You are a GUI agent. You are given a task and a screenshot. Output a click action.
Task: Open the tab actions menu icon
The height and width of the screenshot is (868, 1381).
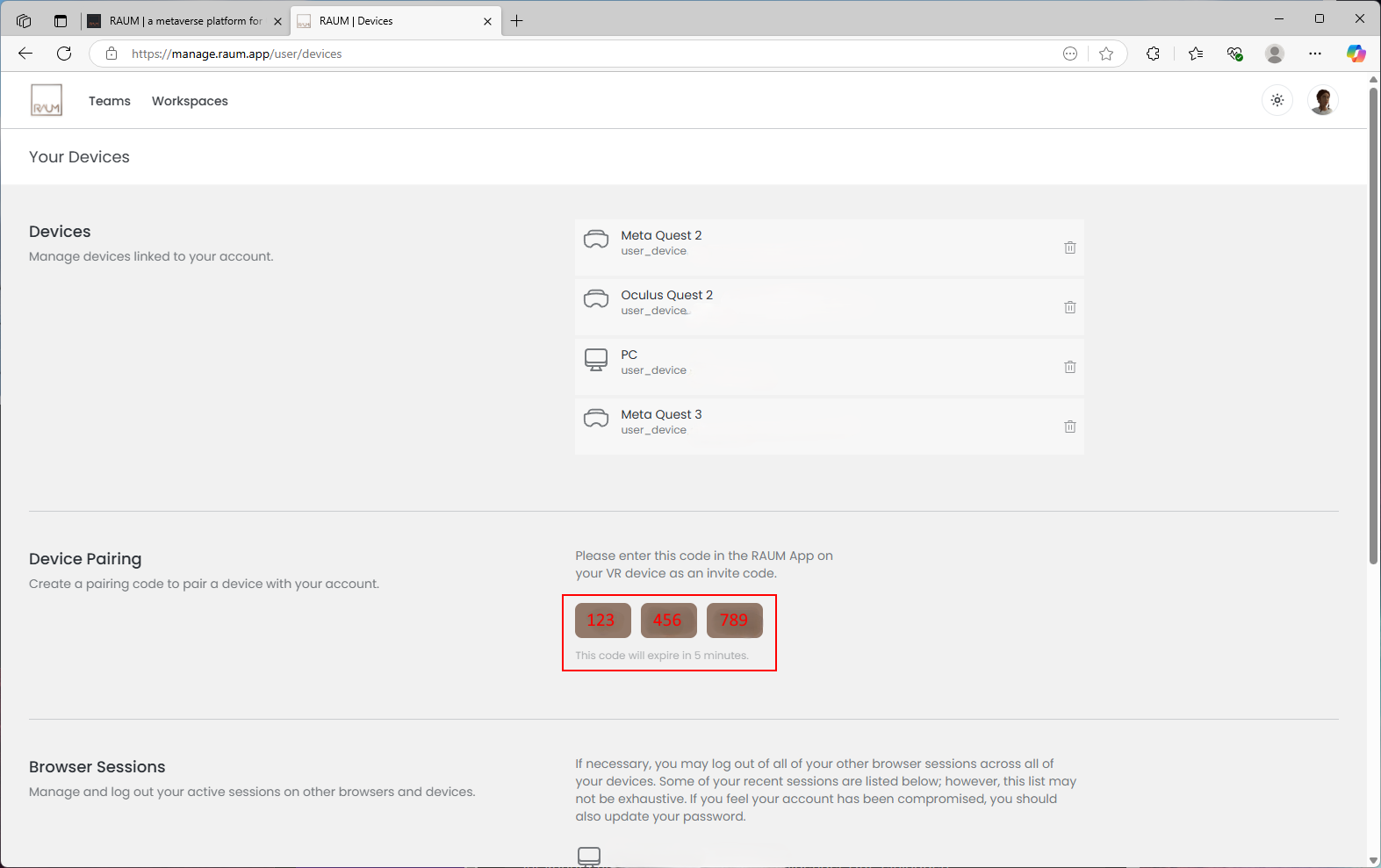61,21
